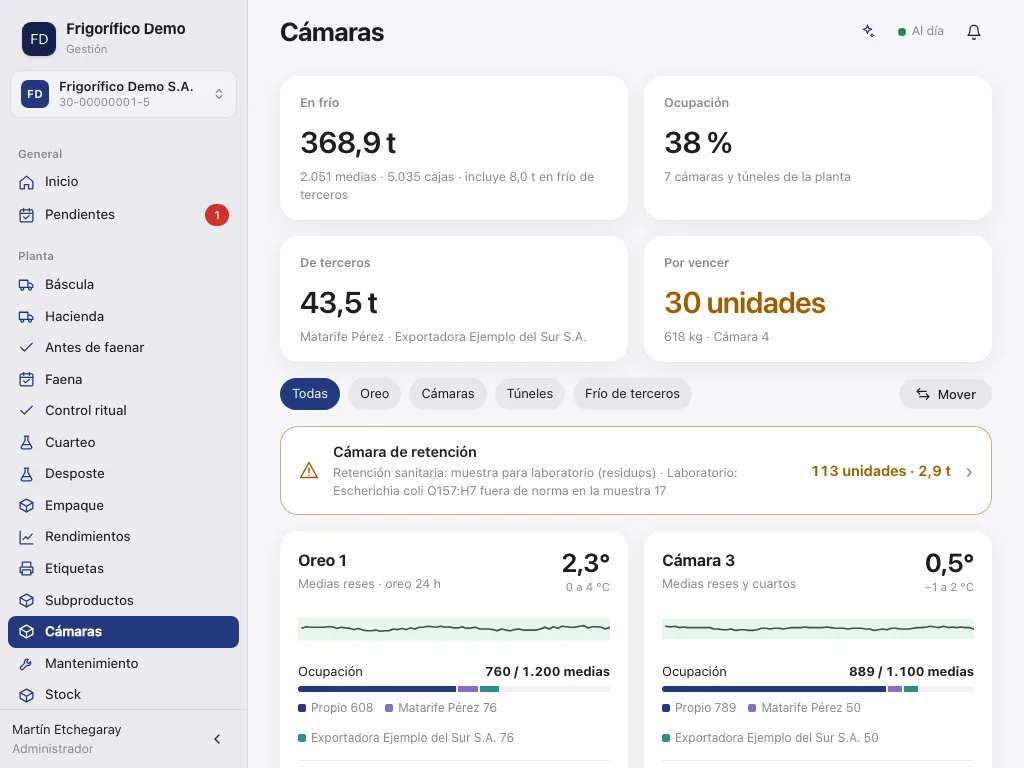
Task: Click the 'Propio 789' legend entry
Action: point(699,708)
